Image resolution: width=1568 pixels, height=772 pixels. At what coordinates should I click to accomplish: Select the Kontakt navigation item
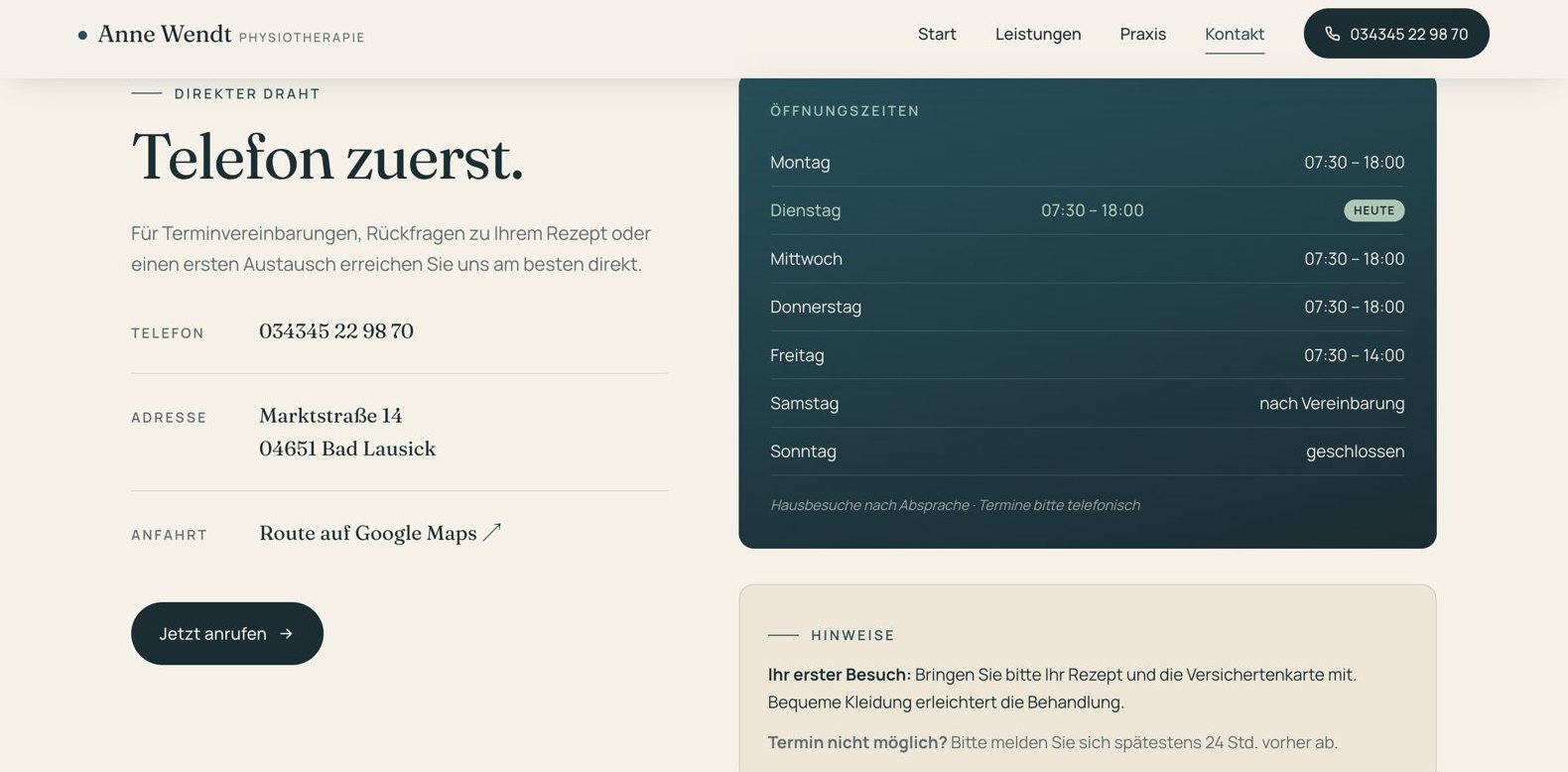point(1235,34)
